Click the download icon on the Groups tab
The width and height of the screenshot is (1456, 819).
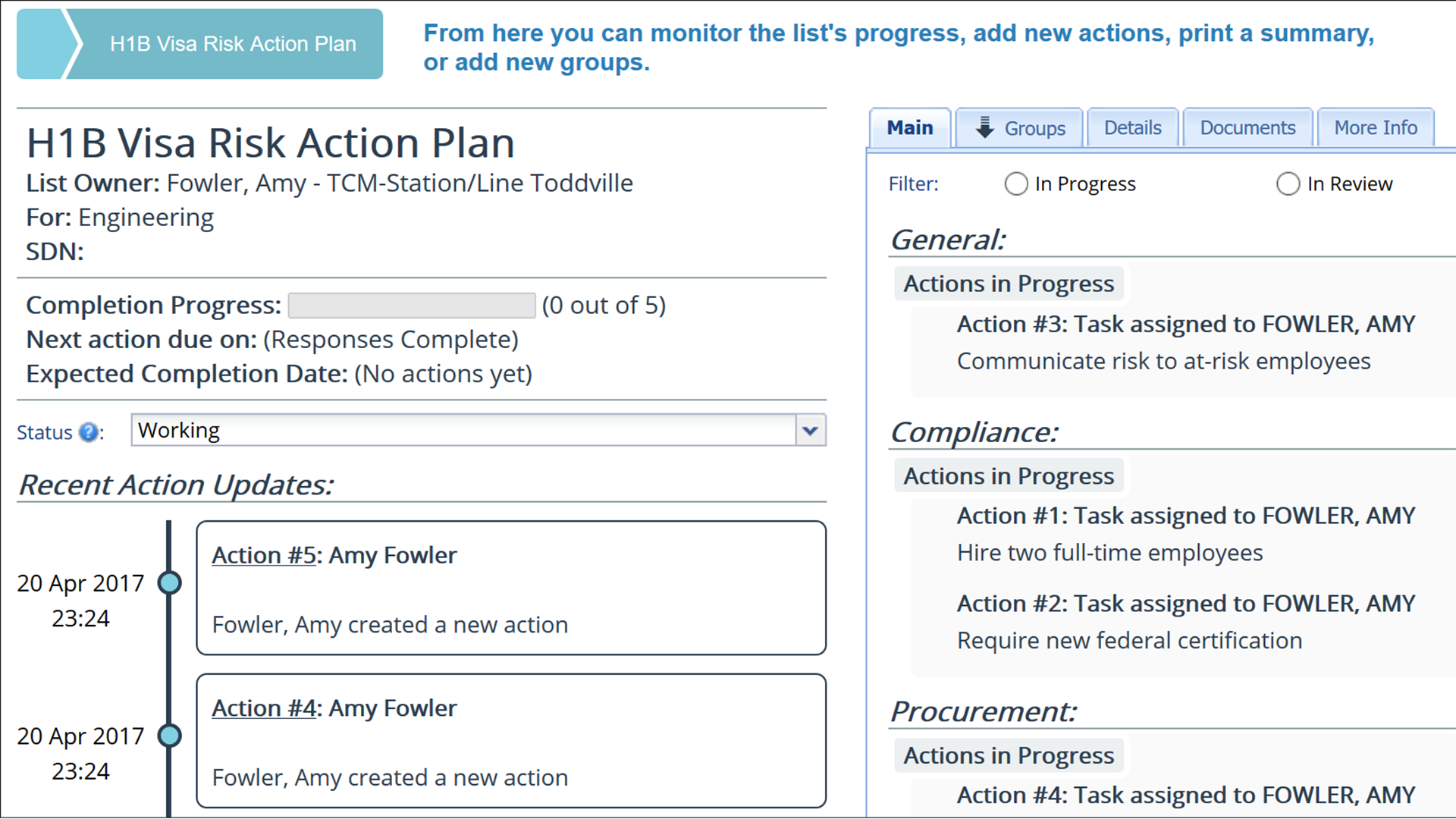(984, 127)
